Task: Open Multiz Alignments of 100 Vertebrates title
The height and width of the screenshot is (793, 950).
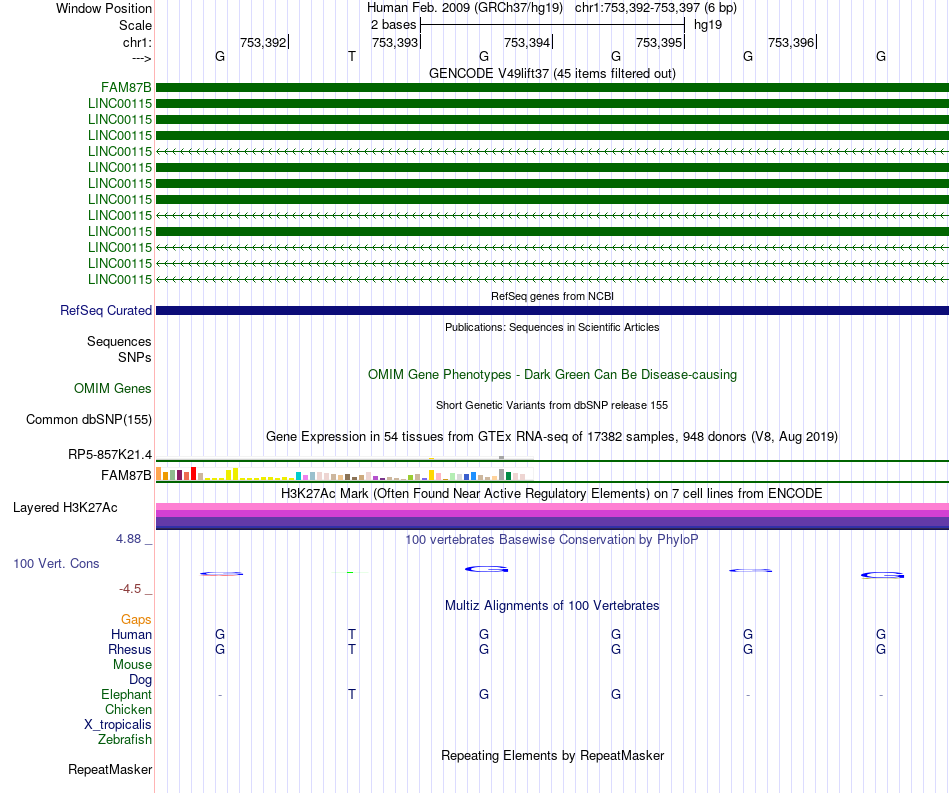Action: (x=552, y=606)
